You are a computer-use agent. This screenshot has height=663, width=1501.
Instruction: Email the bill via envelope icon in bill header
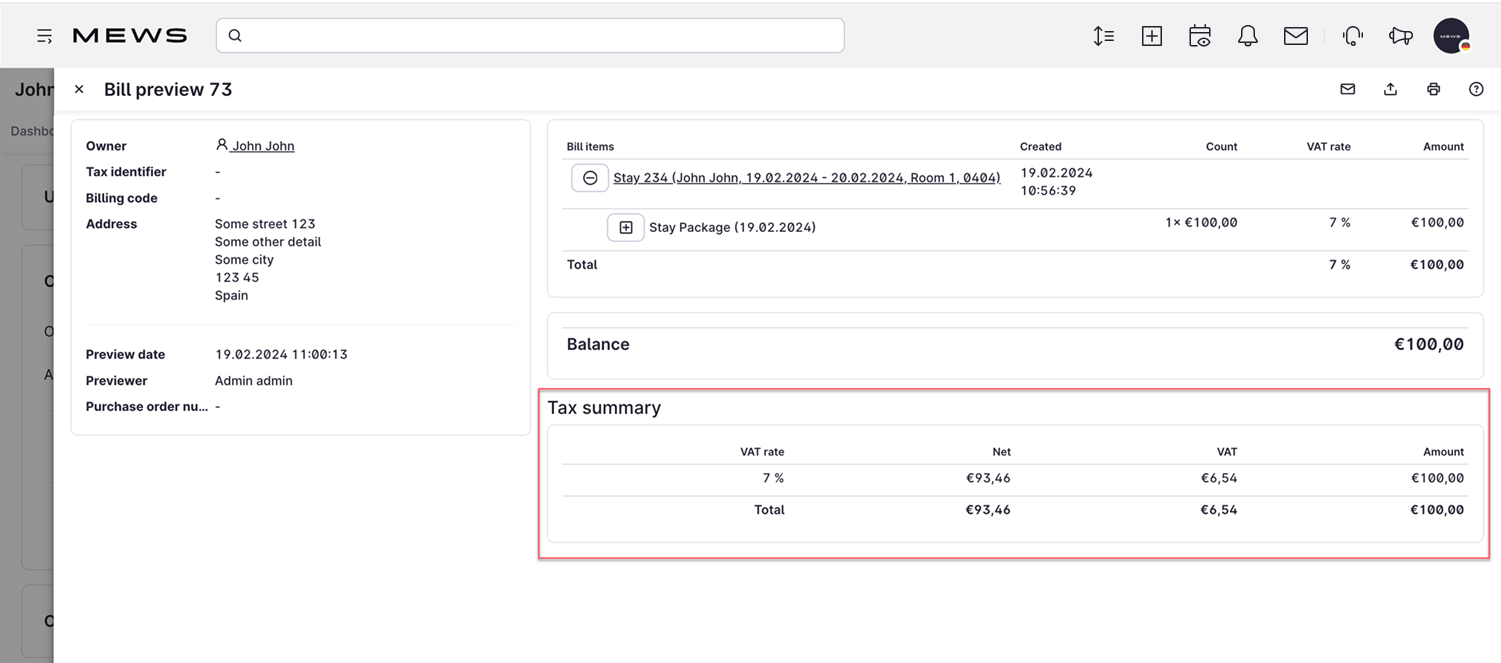point(1348,89)
